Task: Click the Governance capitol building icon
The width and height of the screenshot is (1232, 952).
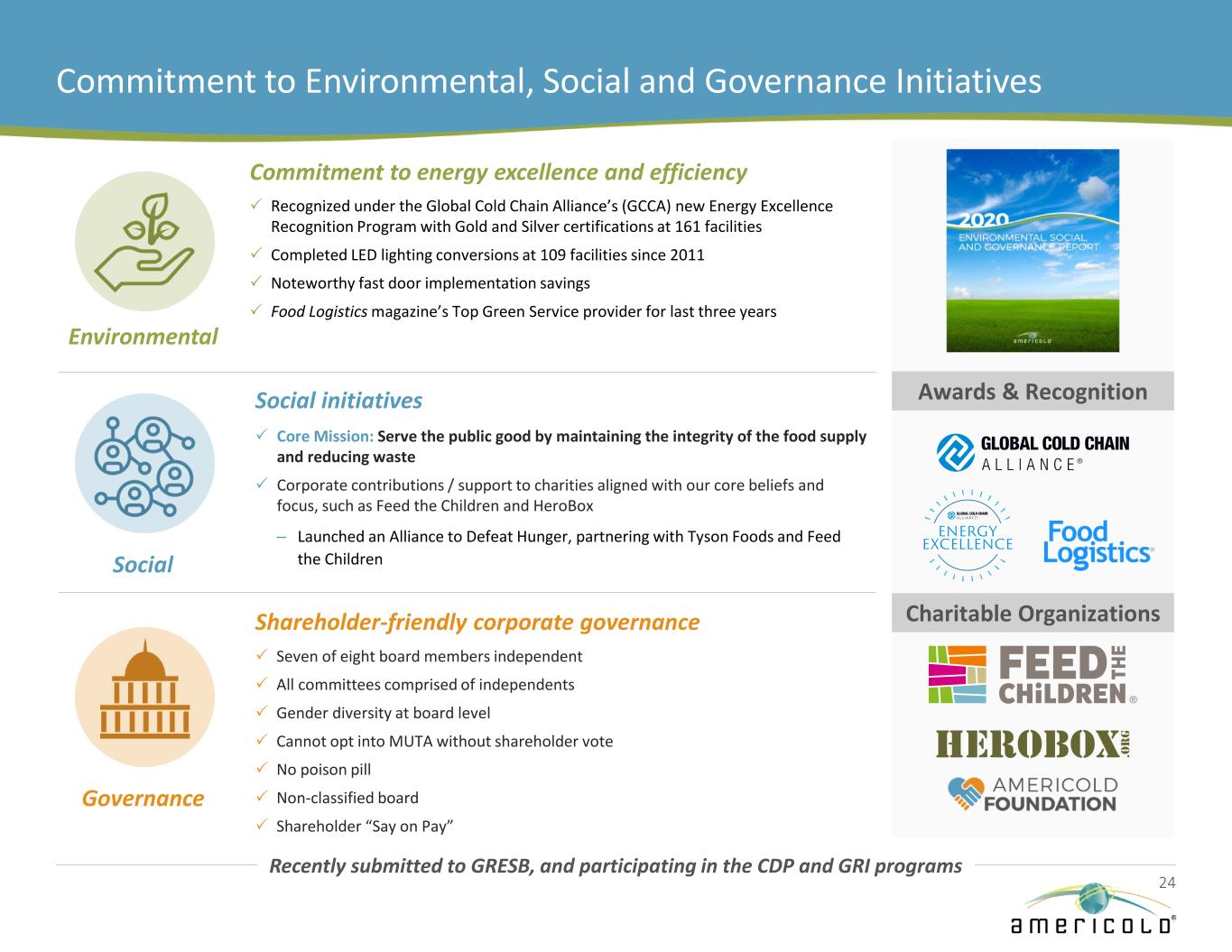Action: tap(144, 696)
